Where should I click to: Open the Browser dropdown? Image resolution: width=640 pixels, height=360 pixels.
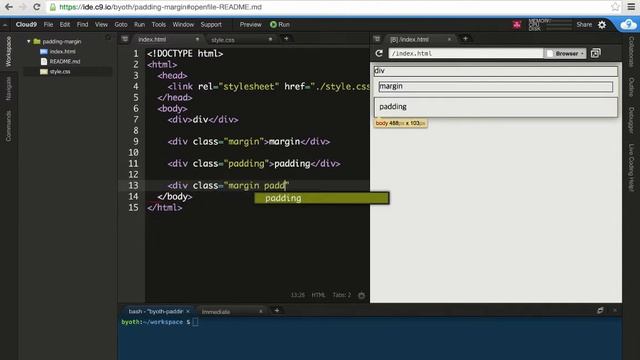point(566,53)
